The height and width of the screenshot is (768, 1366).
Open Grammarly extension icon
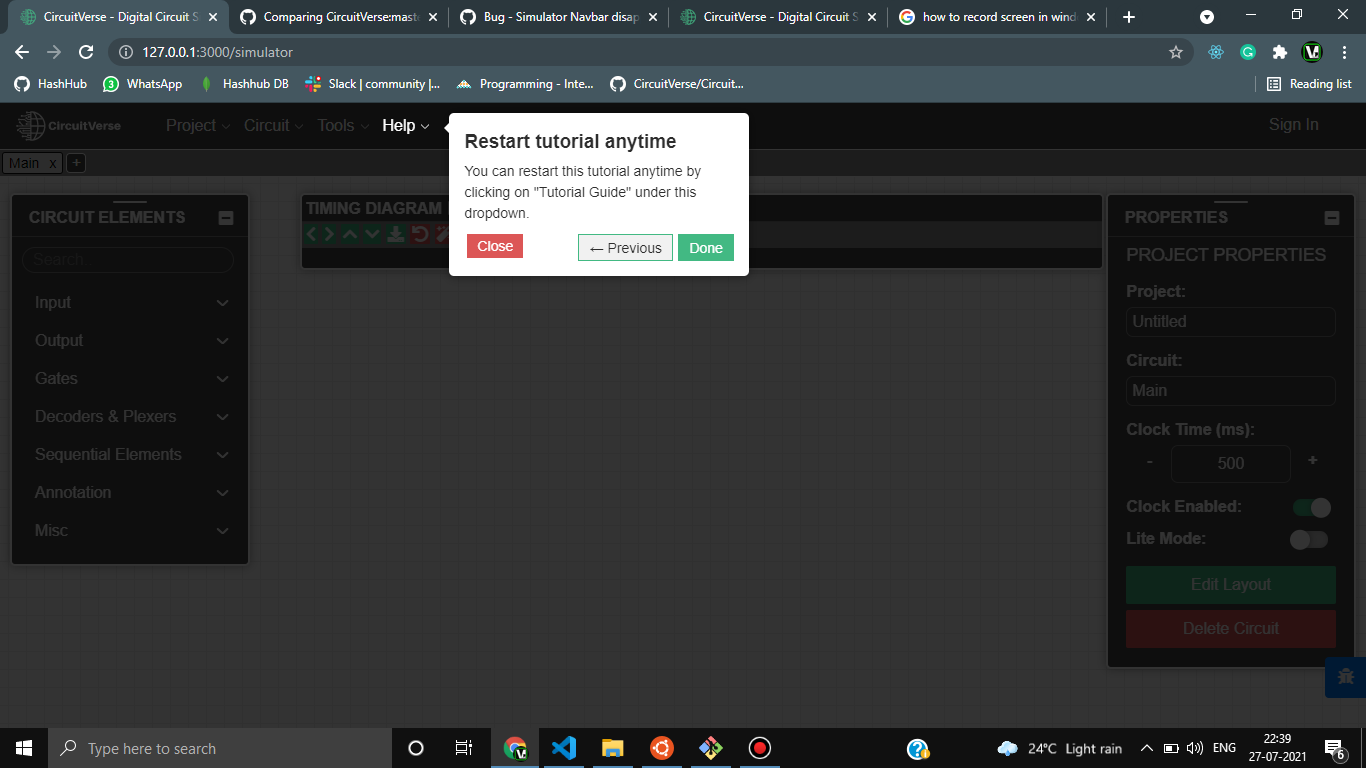point(1248,52)
